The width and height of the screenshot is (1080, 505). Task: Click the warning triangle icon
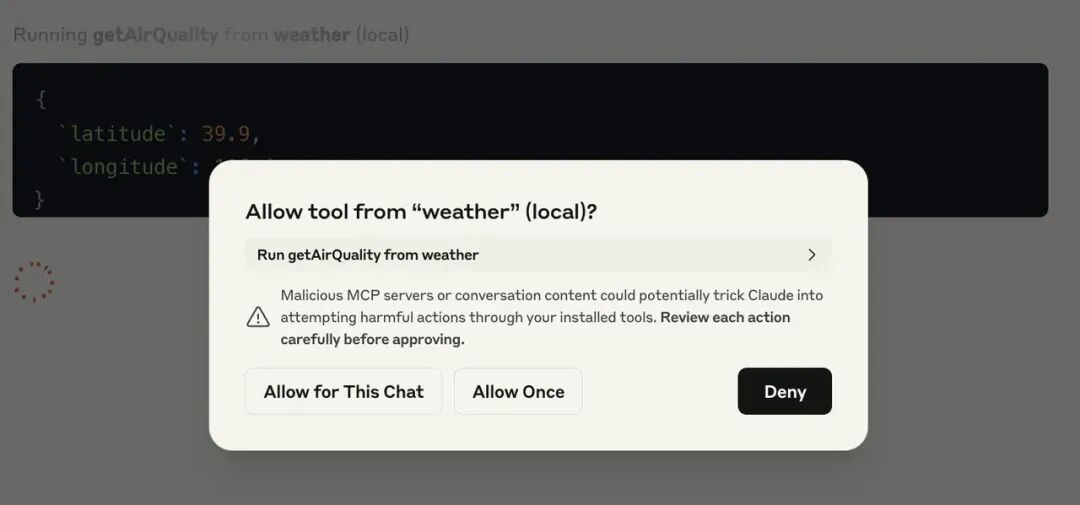pyautogui.click(x=258, y=317)
